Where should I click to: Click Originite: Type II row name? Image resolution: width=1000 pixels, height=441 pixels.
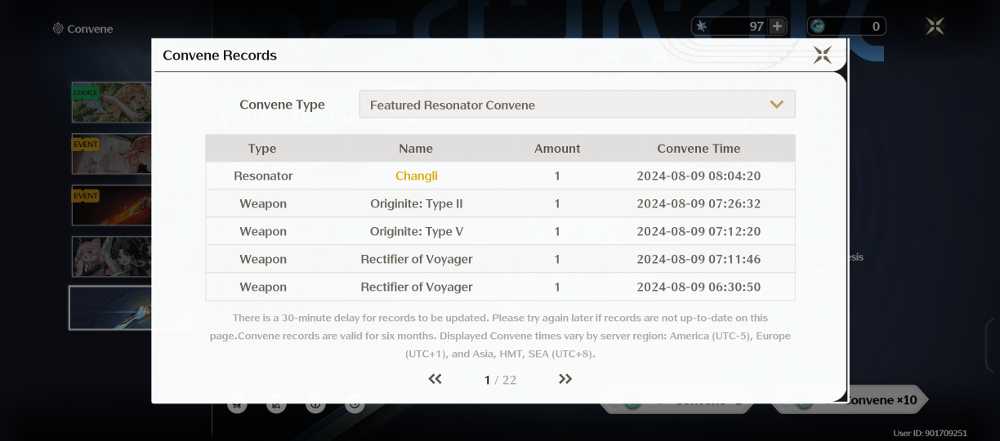coord(416,204)
